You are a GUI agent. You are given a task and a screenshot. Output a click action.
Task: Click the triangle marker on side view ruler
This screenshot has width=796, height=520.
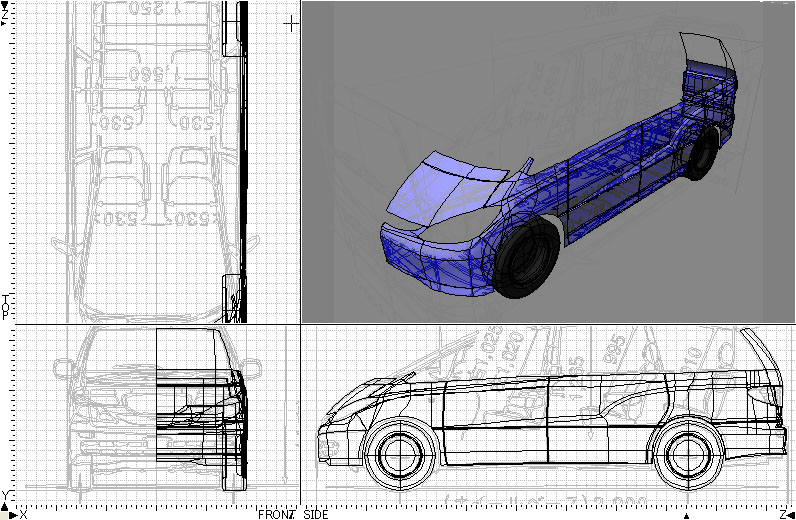(686, 515)
